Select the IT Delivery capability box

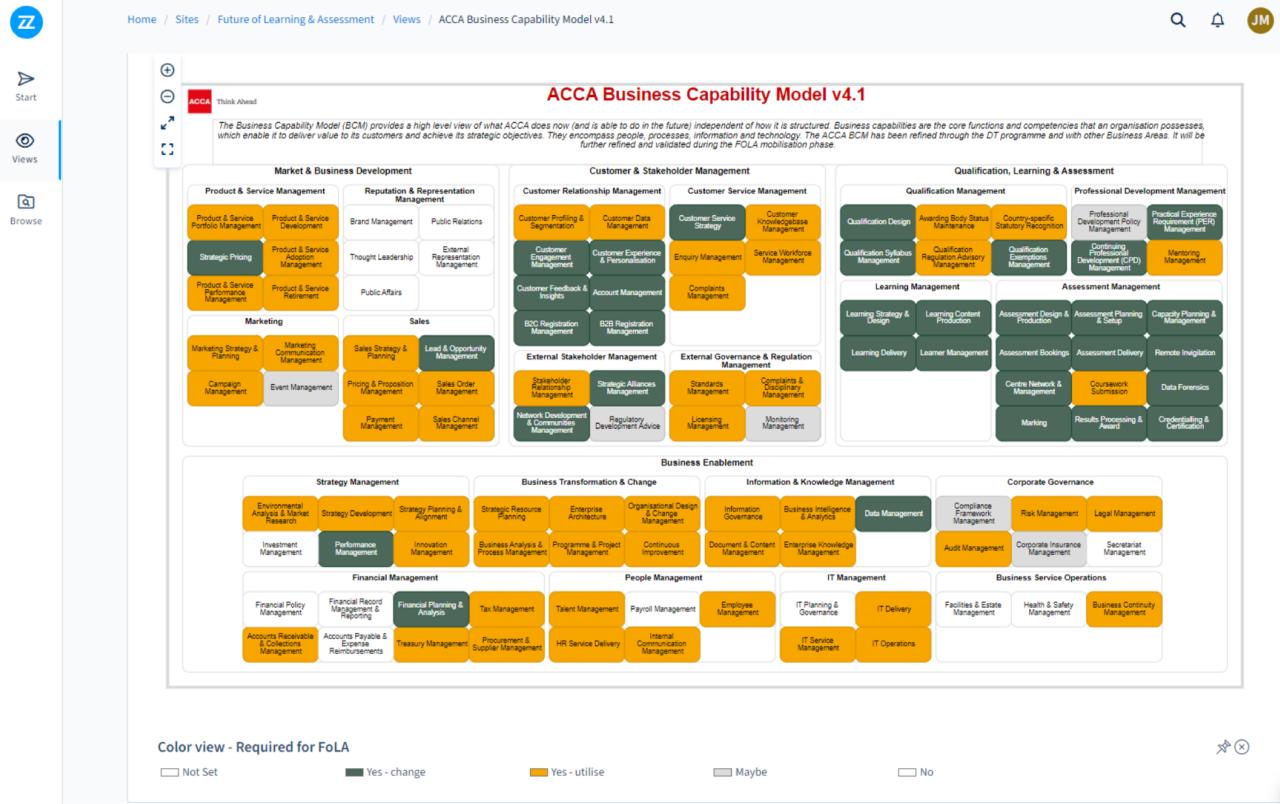coord(894,609)
